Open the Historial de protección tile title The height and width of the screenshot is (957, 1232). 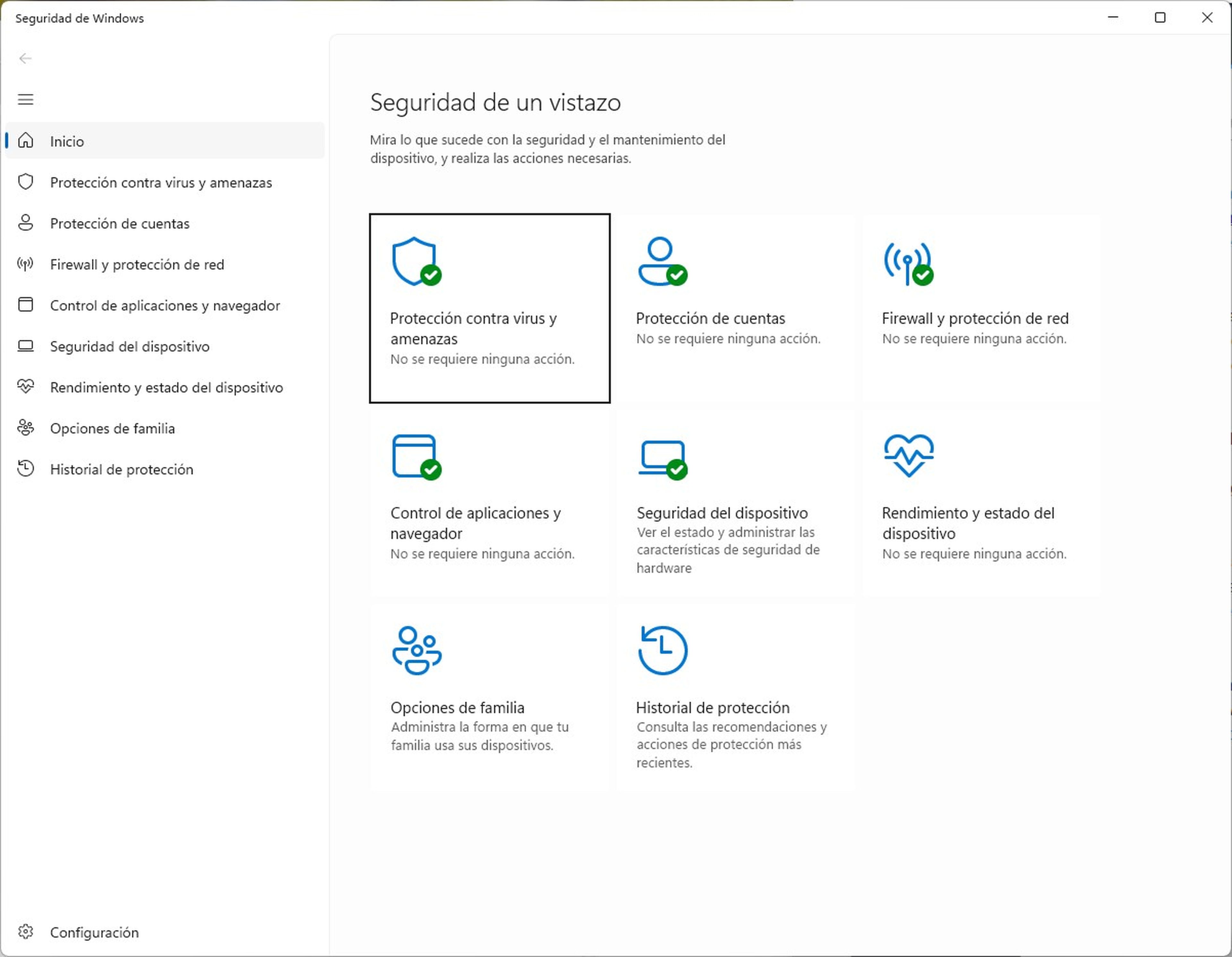point(713,708)
